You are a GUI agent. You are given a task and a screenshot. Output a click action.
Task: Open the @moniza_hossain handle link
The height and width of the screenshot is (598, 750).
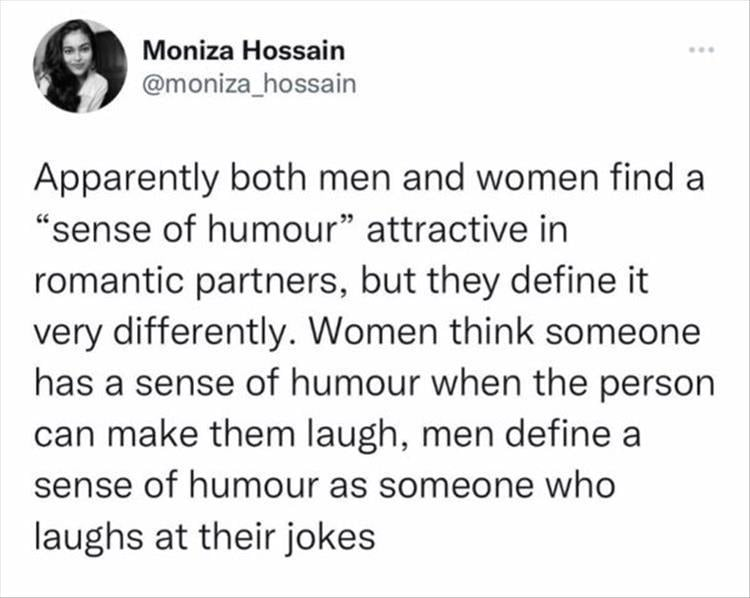pos(250,84)
